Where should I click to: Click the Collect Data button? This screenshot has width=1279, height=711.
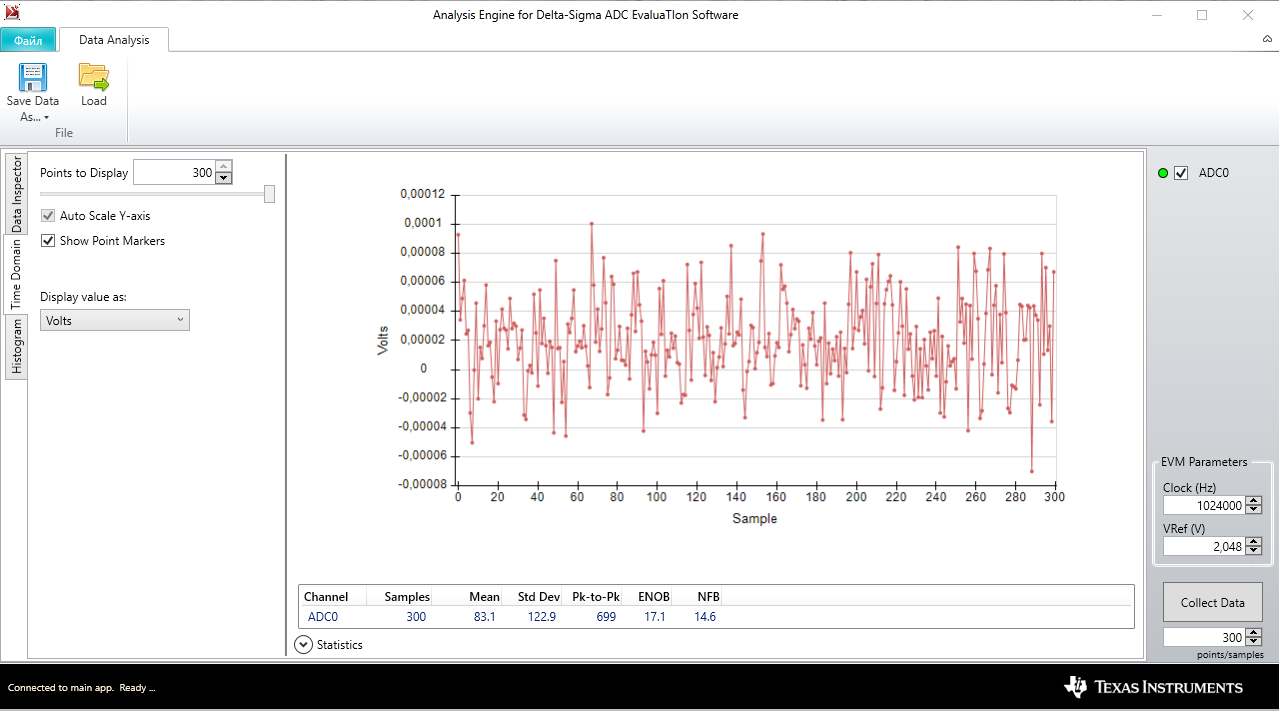(1212, 602)
